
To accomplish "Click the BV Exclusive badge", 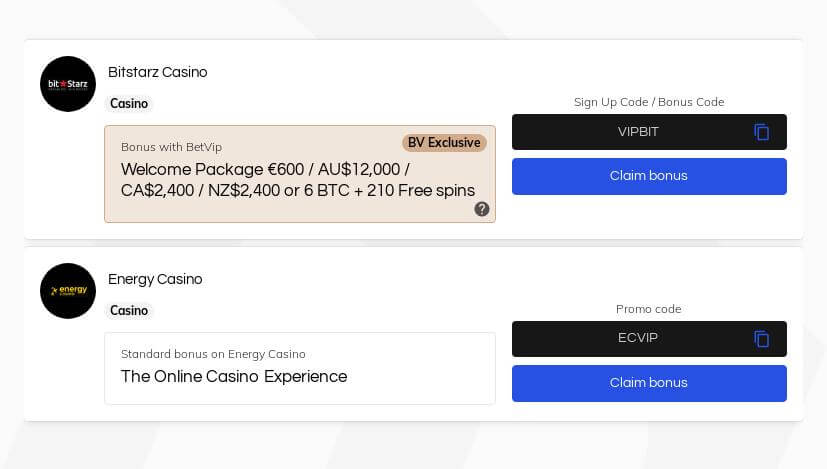I will pos(444,143).
